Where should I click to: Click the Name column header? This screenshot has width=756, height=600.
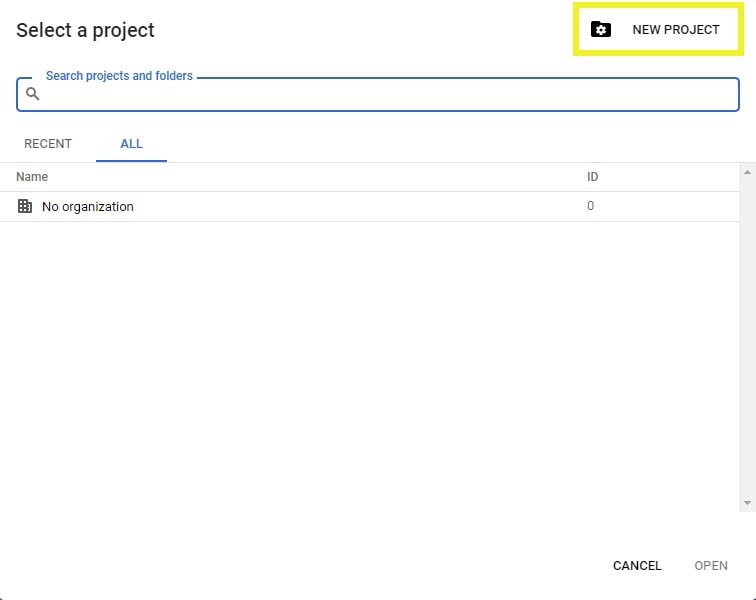32,177
